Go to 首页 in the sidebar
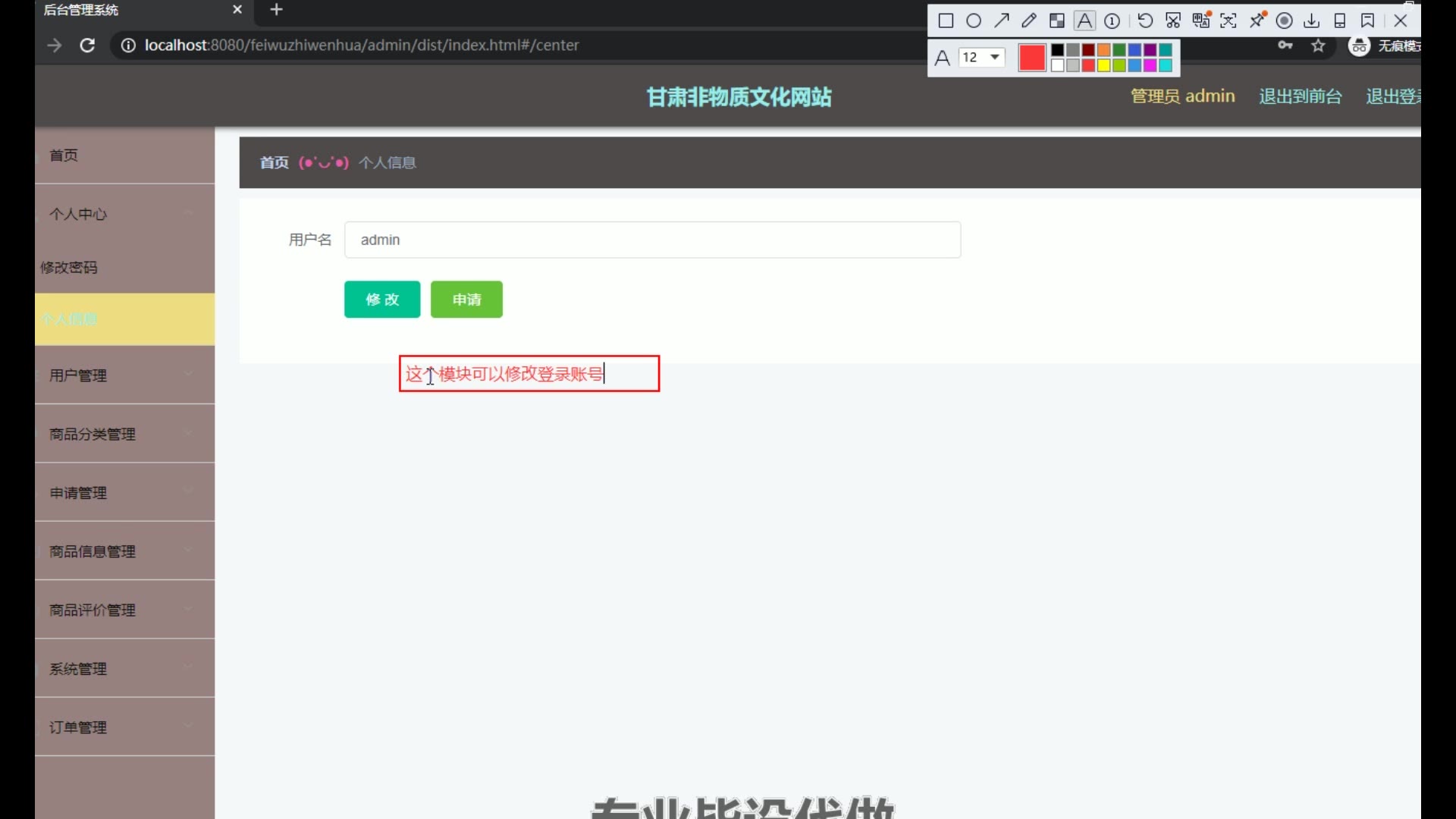Screen dimensions: 1456x819 coord(64,155)
